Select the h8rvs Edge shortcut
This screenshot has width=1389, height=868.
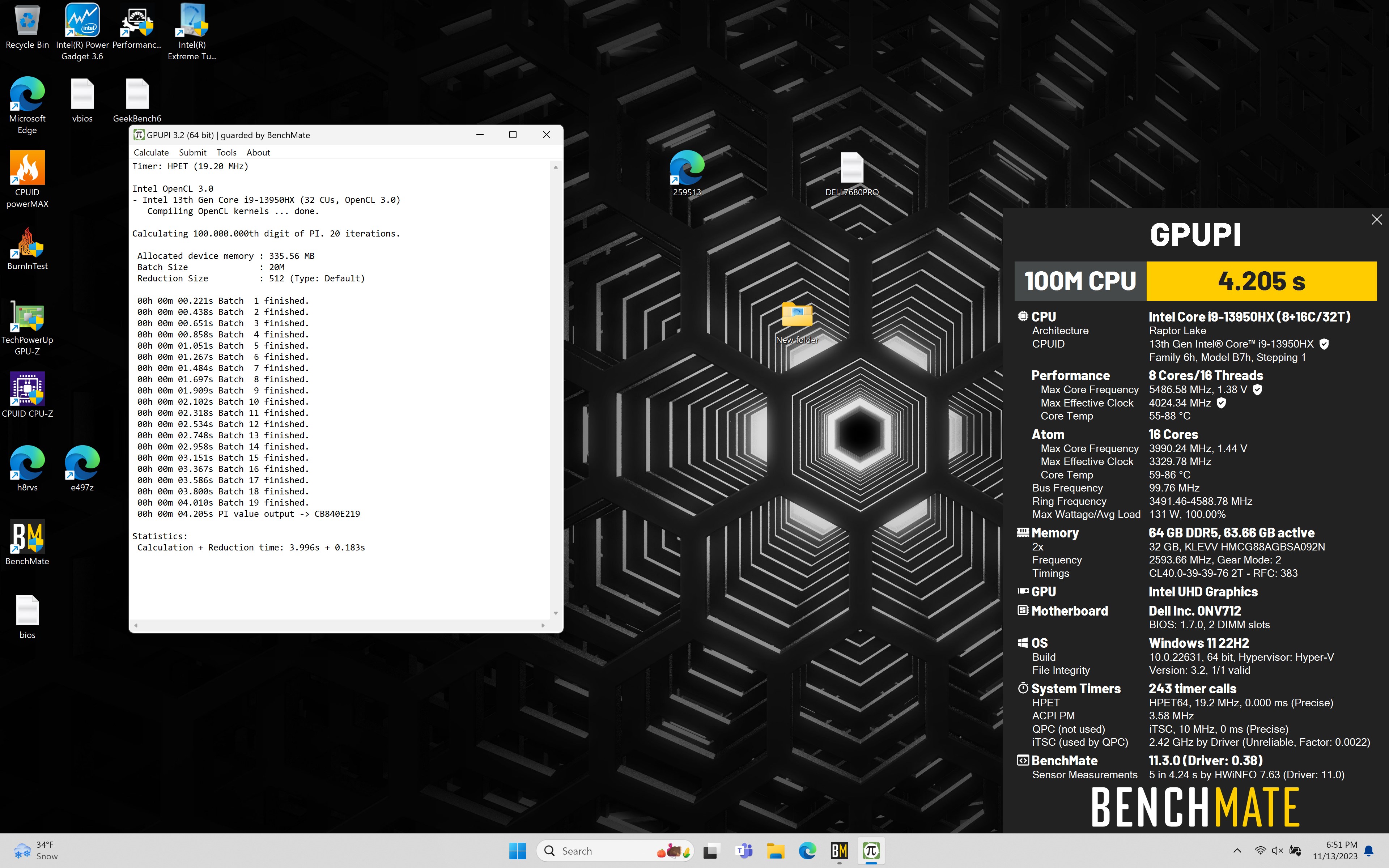coord(27,468)
